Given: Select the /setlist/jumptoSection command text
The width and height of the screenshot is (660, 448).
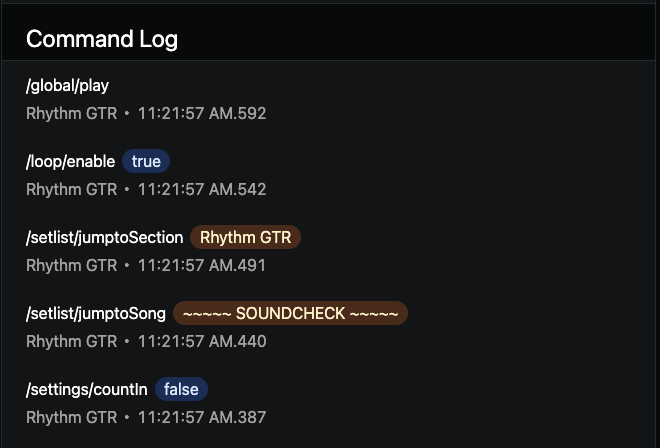Looking at the screenshot, I should [x=104, y=238].
